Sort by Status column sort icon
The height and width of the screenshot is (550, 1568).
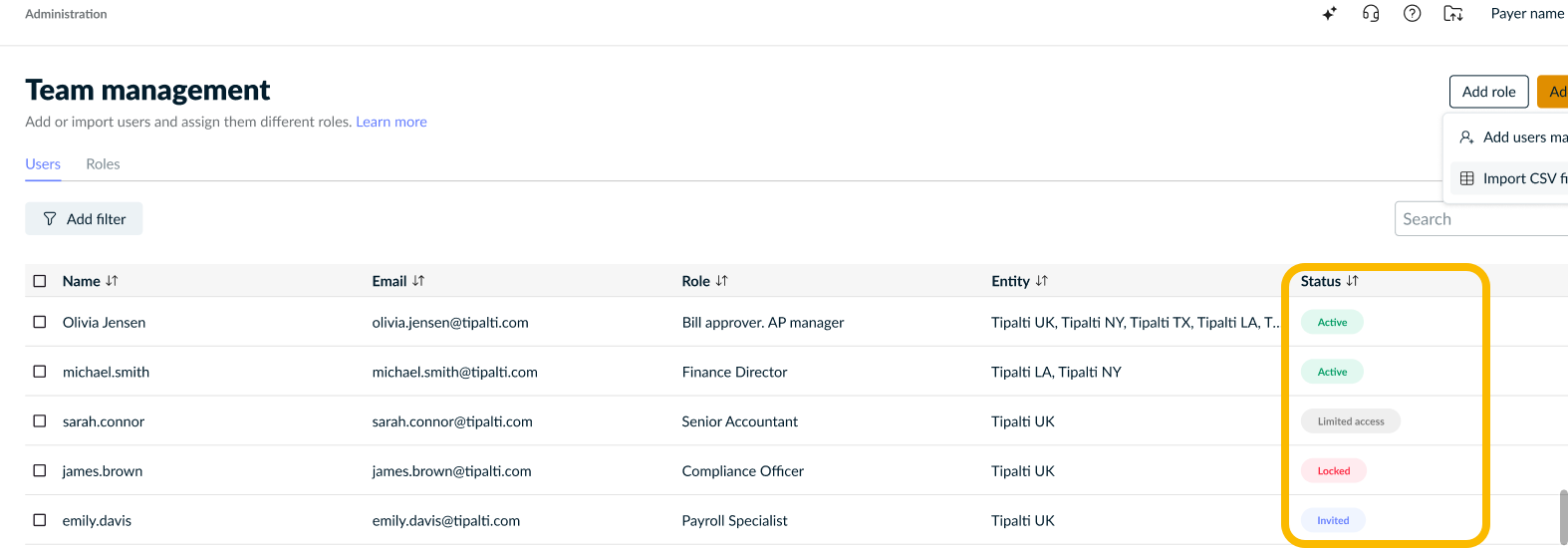[x=1352, y=281]
